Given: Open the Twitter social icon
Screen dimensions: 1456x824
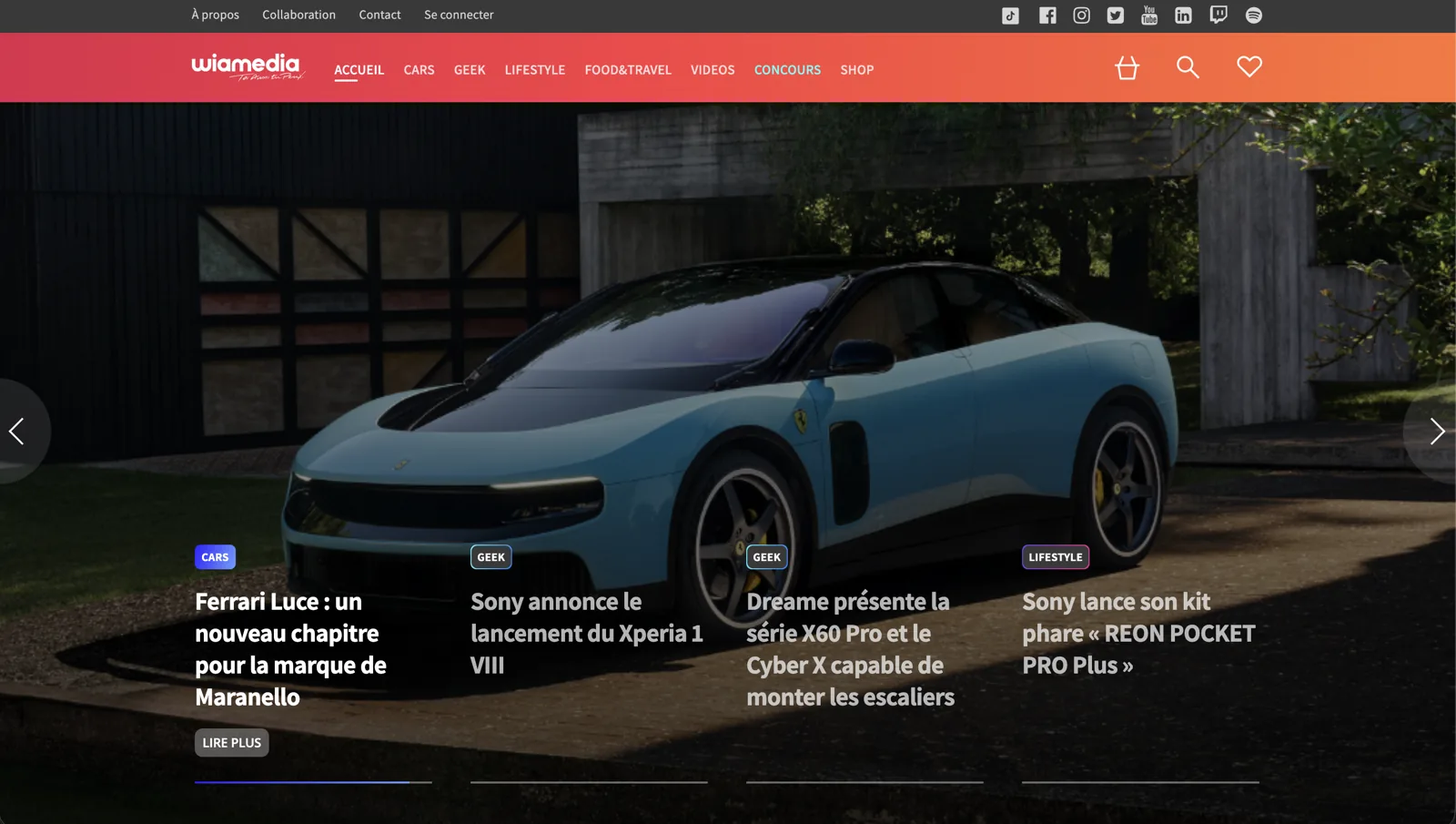Looking at the screenshot, I should click(x=1115, y=15).
